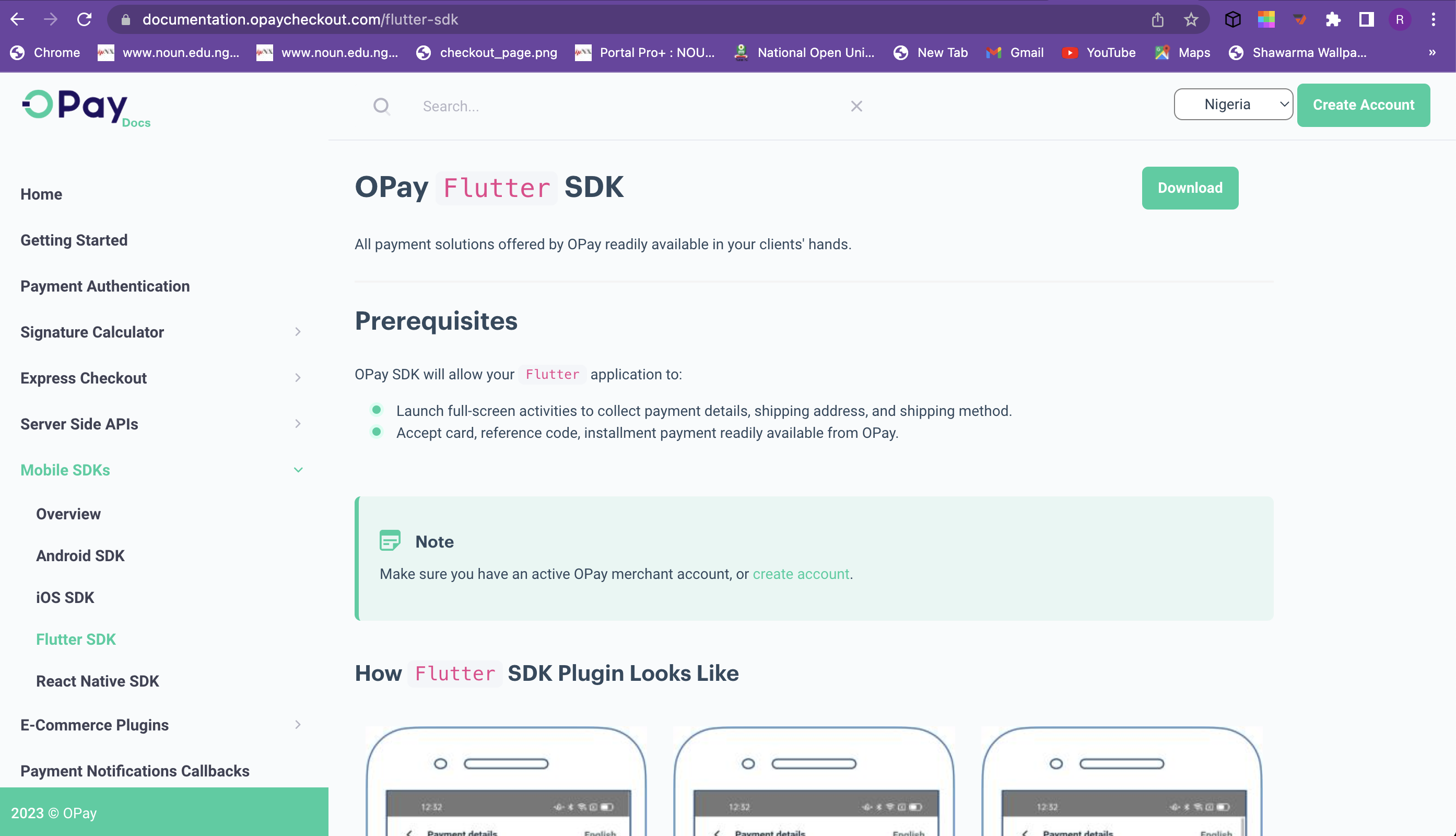Click the Create Account button top right
Viewport: 1456px width, 836px height.
tap(1363, 105)
